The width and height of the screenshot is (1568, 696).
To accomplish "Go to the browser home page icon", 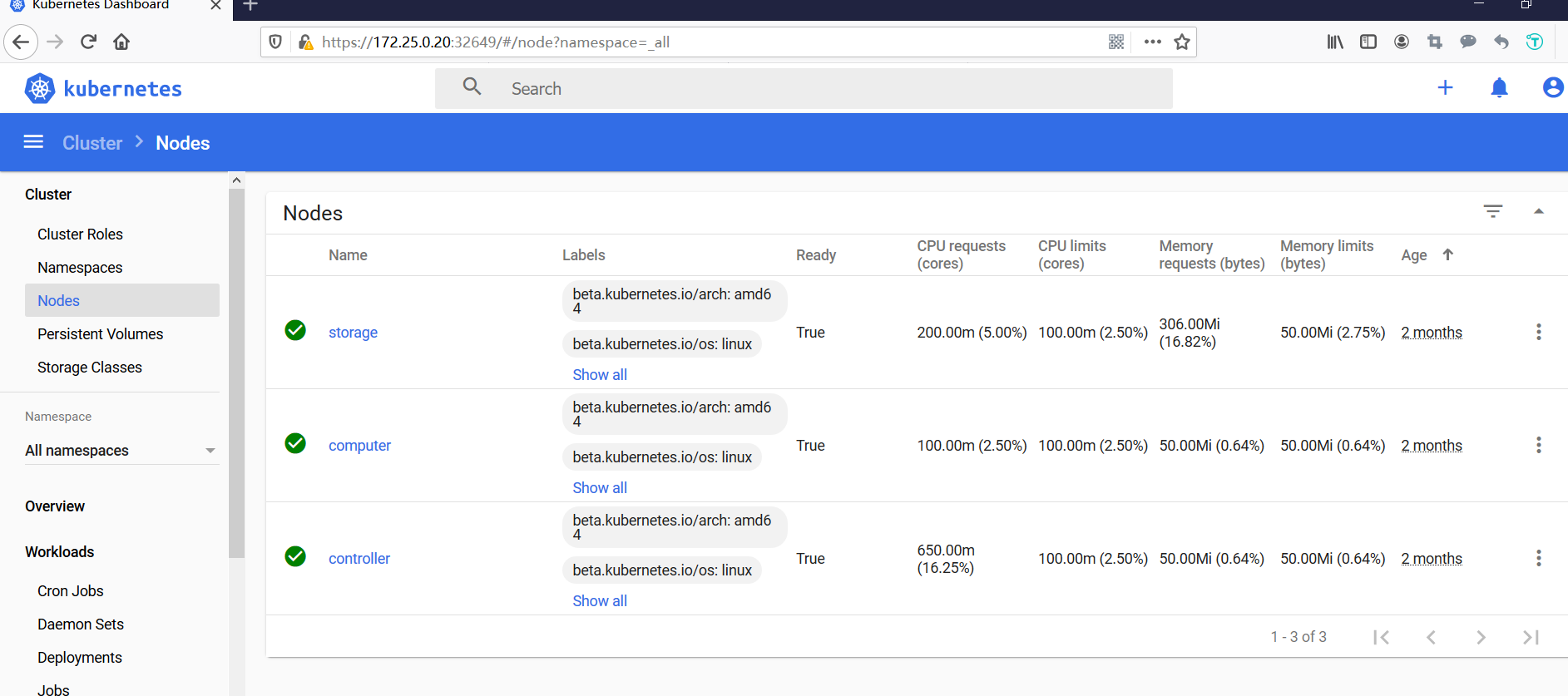I will point(121,42).
